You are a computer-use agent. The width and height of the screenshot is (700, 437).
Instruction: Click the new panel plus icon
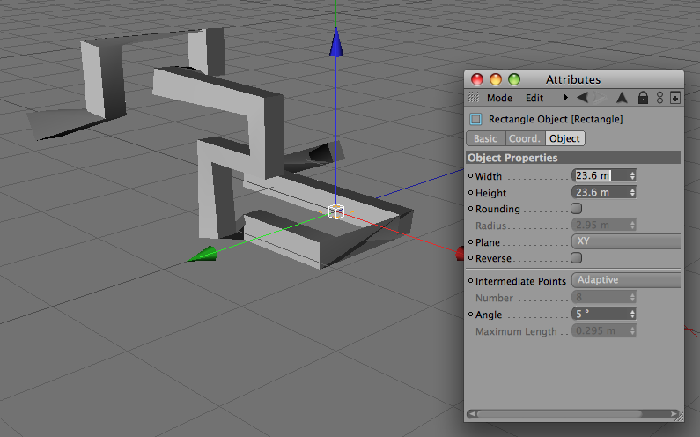(675, 98)
